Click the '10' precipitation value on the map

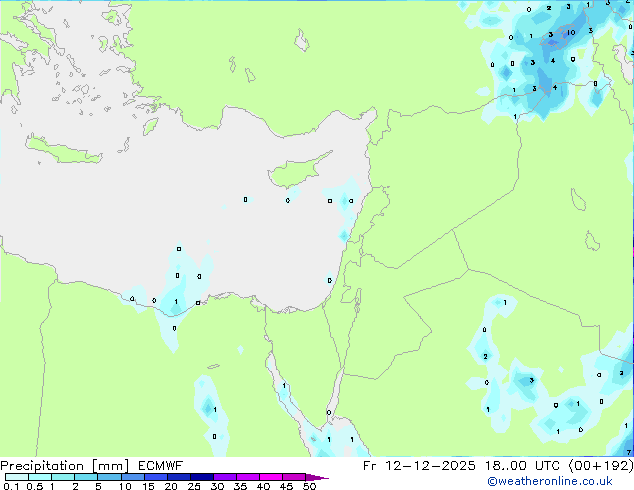coord(571,32)
